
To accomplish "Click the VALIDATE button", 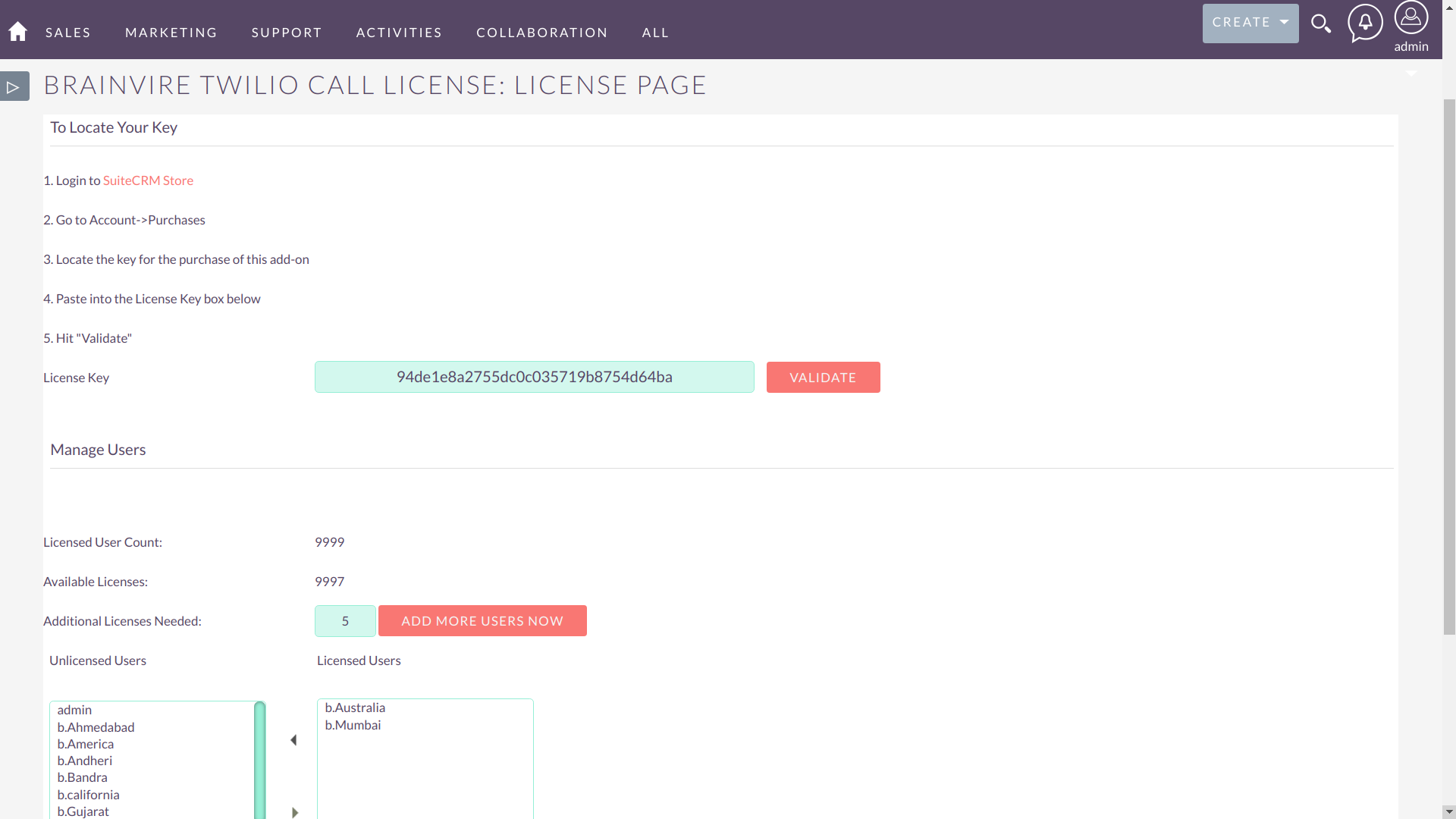I will [823, 377].
